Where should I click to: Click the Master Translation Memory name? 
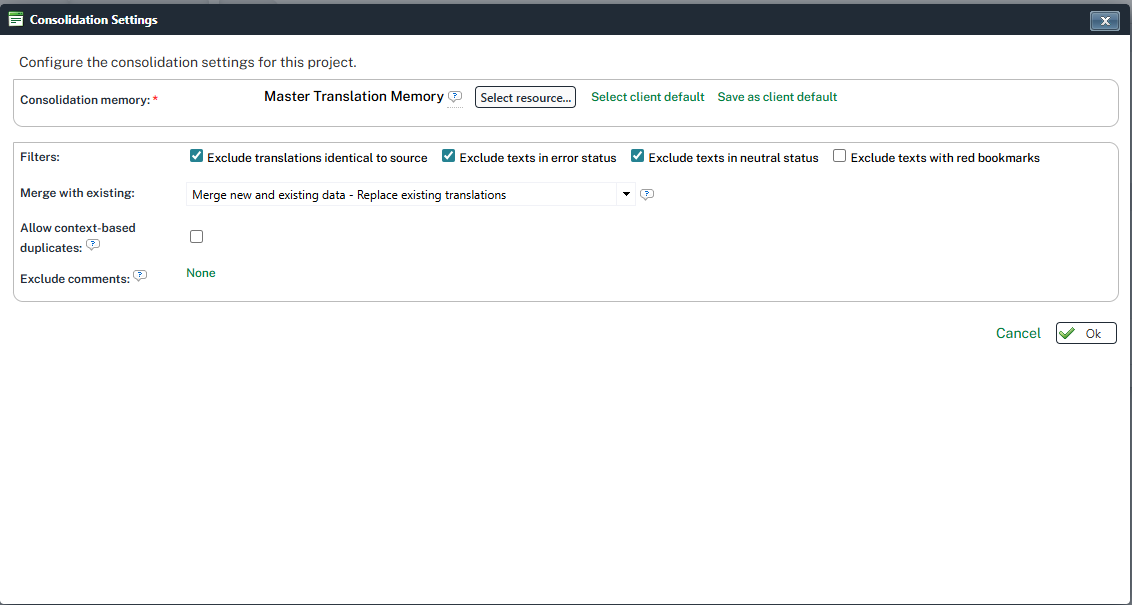pos(353,96)
